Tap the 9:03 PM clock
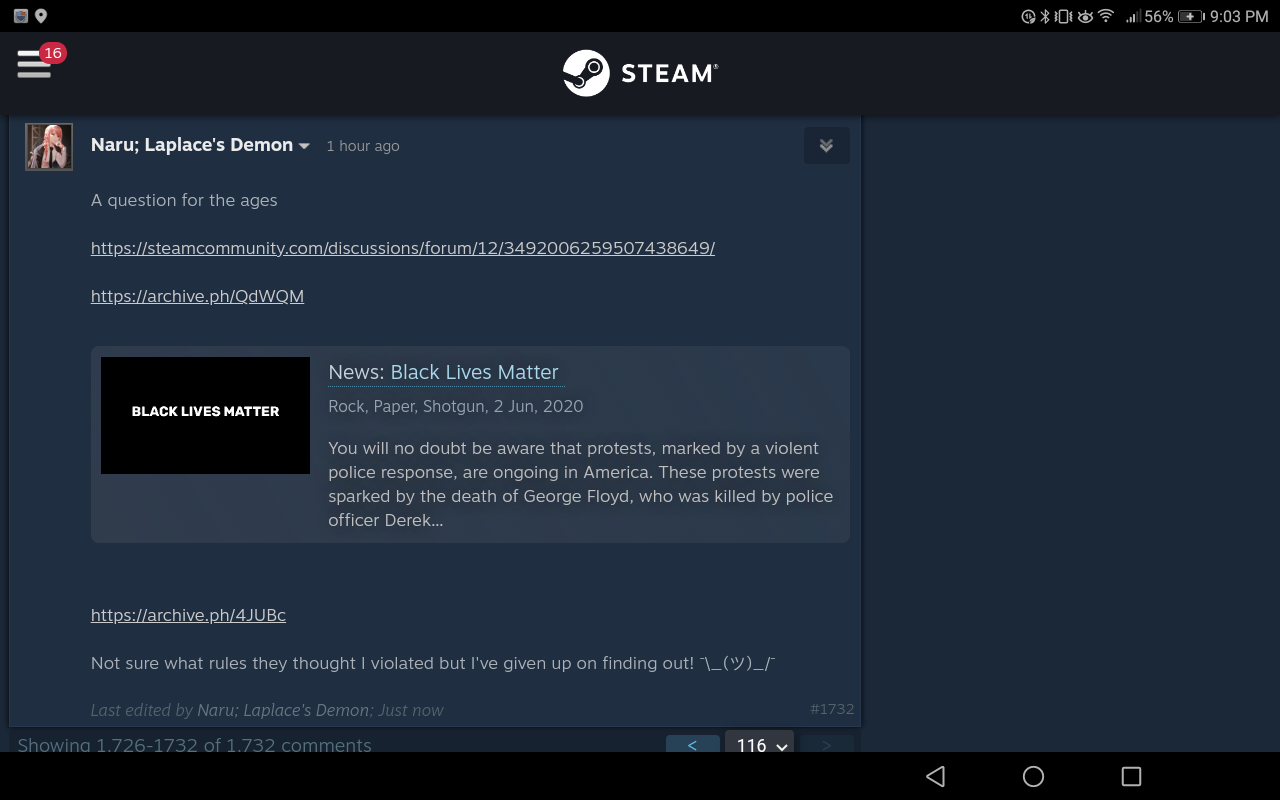 click(x=1238, y=16)
